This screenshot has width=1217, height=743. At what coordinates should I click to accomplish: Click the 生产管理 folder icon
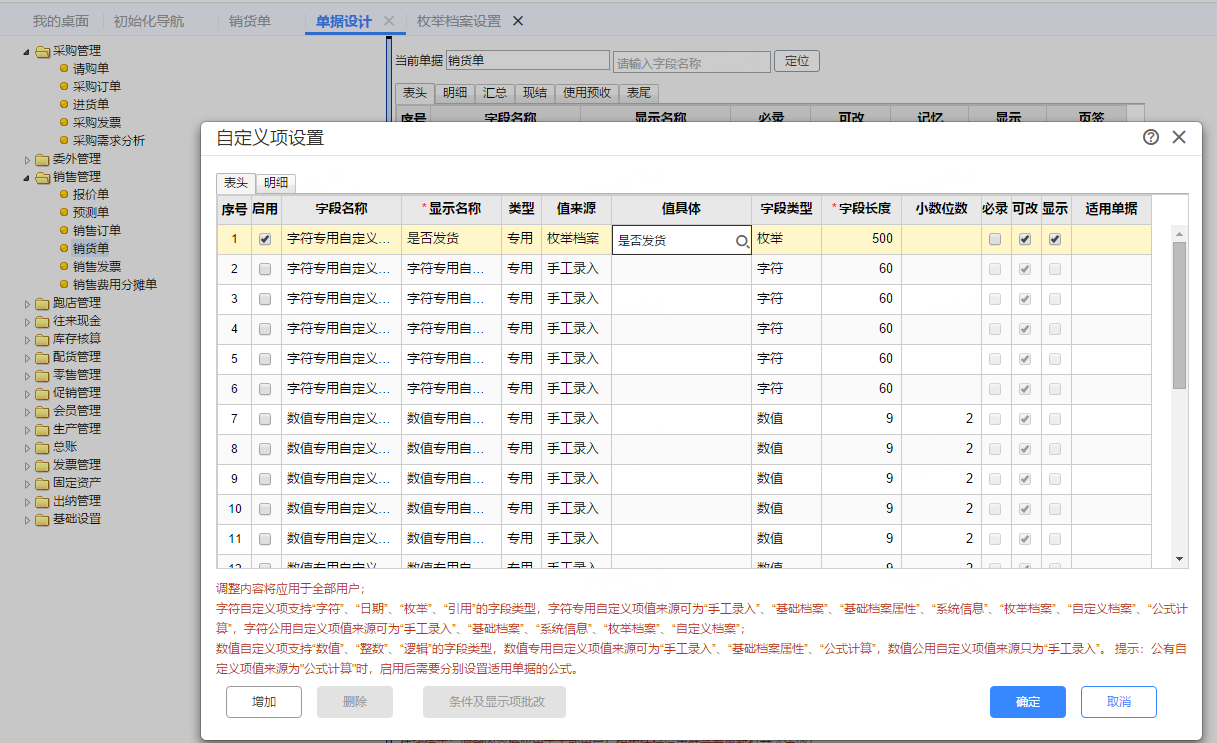(42, 429)
